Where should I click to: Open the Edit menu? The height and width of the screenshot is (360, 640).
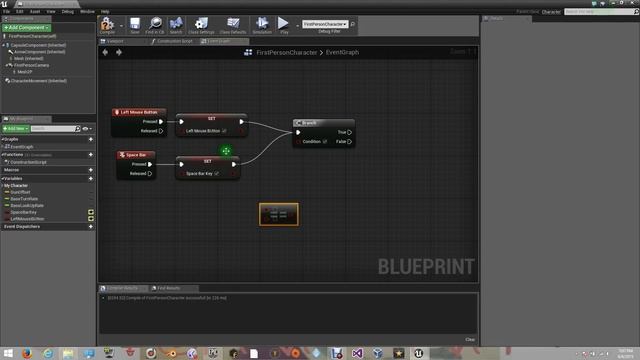20,11
